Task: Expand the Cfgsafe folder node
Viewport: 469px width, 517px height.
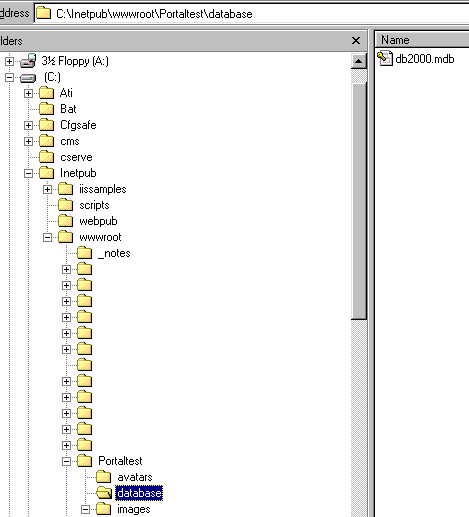Action: click(28, 125)
